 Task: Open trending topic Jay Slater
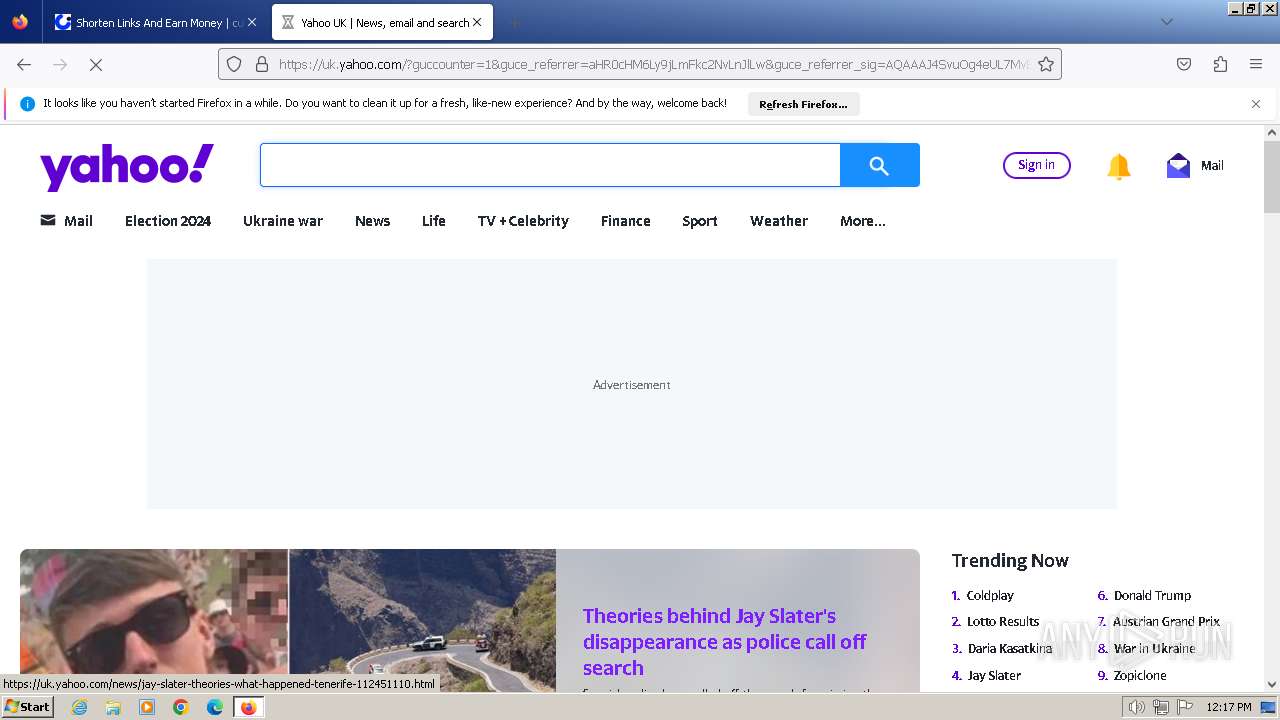point(994,676)
